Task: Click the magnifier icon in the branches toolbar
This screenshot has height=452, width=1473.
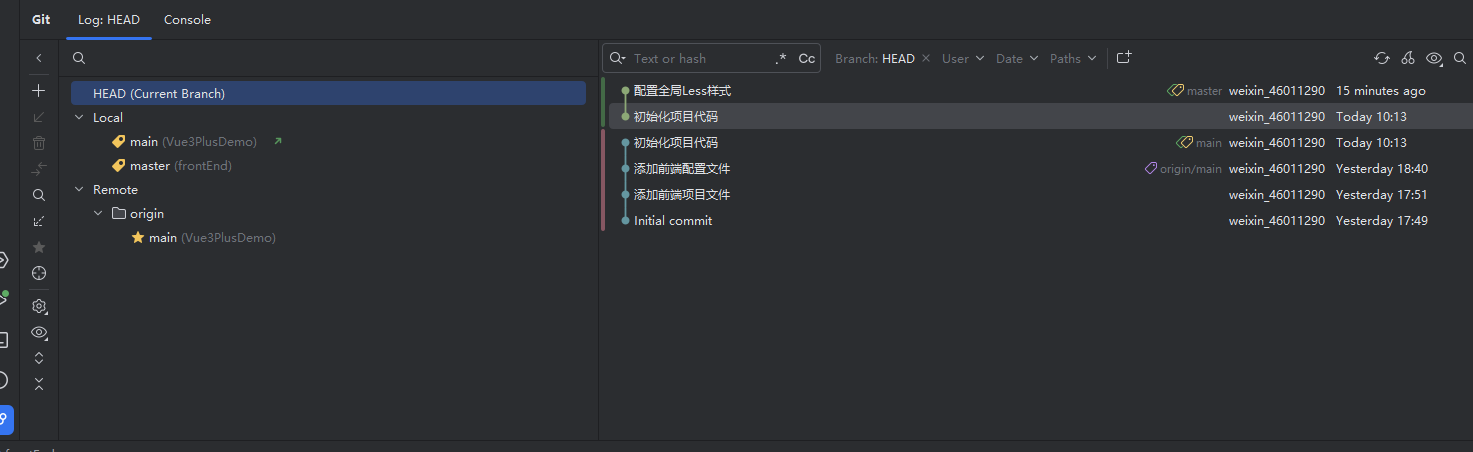Action: click(39, 195)
